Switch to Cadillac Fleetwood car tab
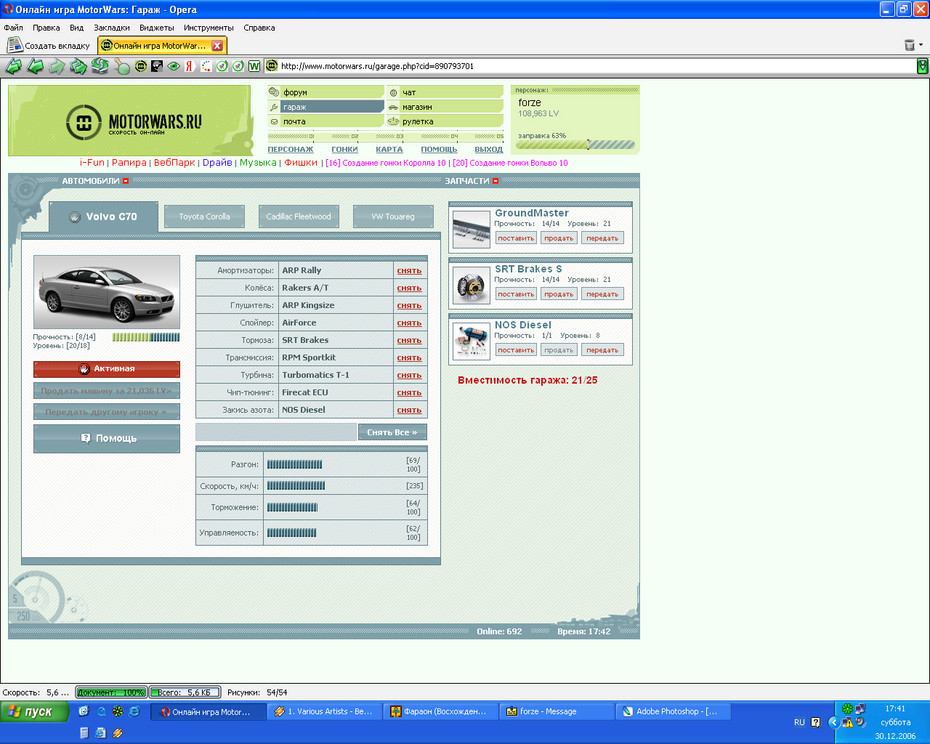Image resolution: width=930 pixels, height=744 pixels. click(298, 217)
